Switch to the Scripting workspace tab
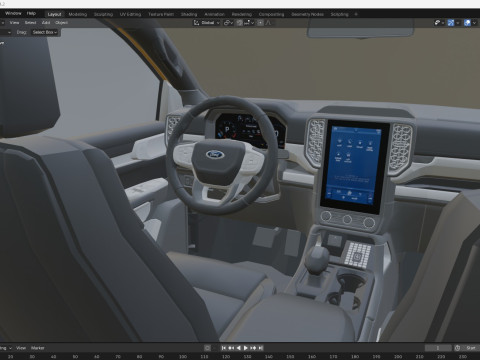Viewport: 480px width, 360px height. (x=339, y=14)
